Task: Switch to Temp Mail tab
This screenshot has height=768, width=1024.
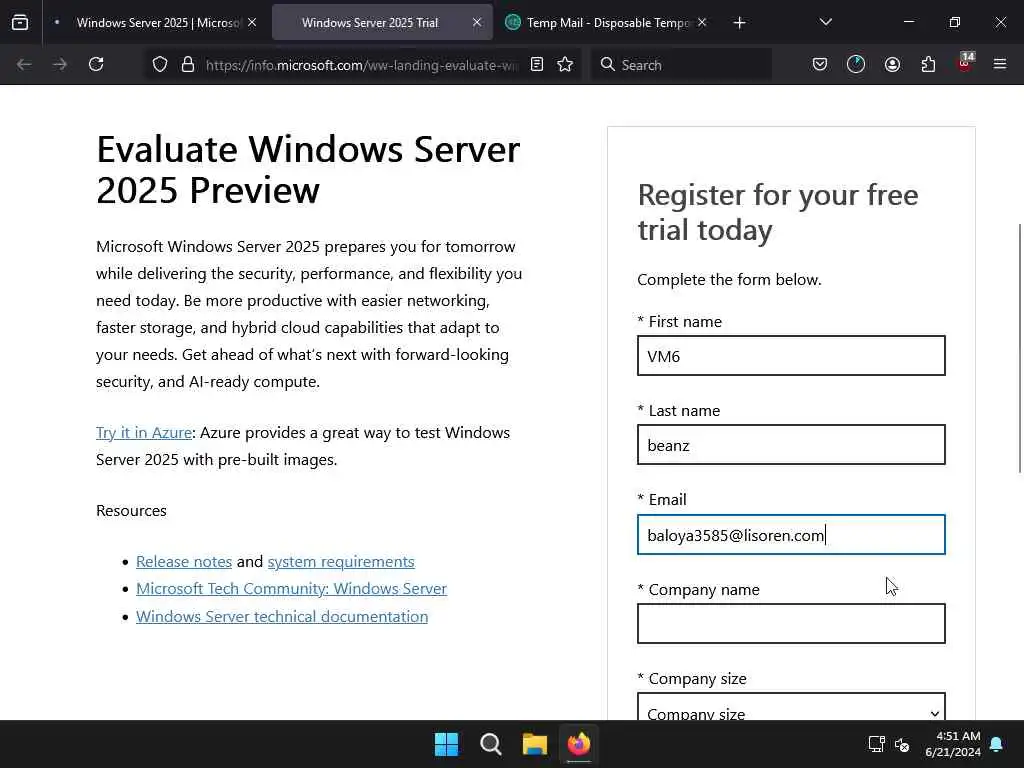Action: coord(607,23)
